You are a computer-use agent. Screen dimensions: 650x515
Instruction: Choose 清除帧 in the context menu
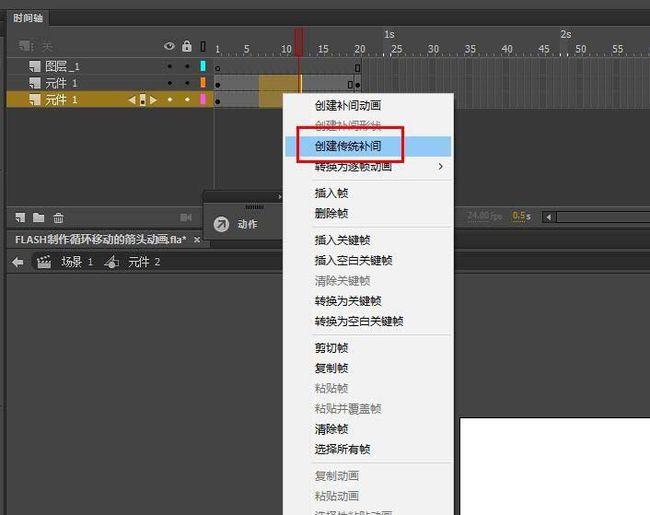click(331, 429)
